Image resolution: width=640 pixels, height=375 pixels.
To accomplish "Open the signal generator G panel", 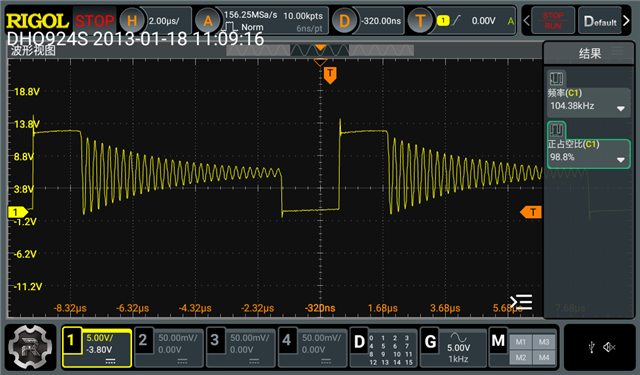I will click(453, 348).
